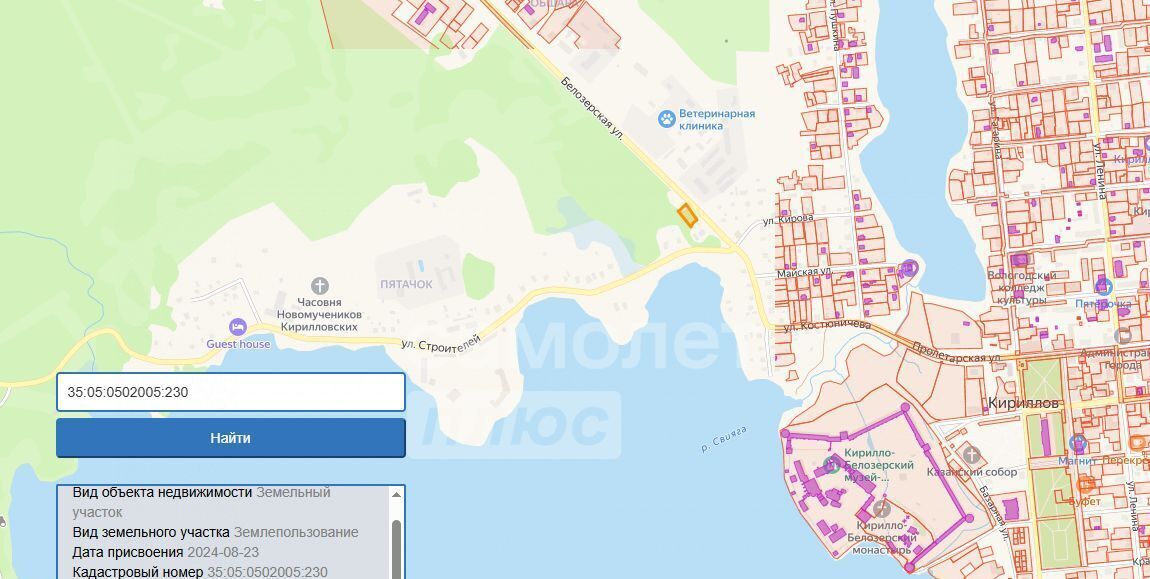Select the Магнит store marker
This screenshot has width=1150, height=579.
point(1077,443)
